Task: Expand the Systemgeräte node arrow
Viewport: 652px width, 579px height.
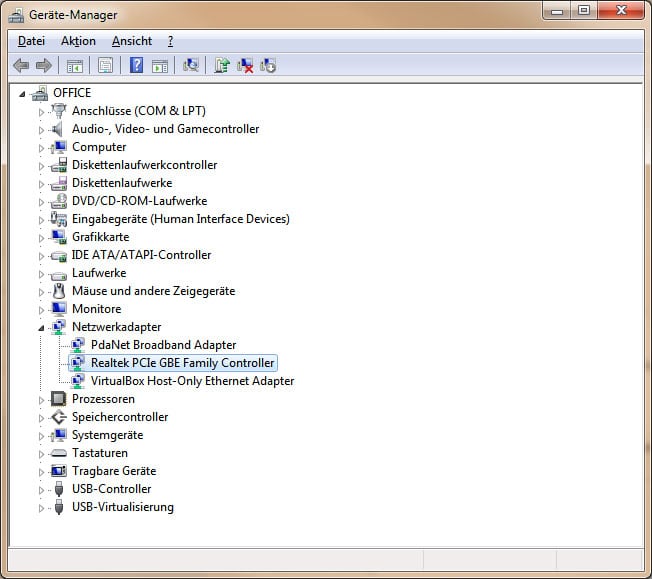Action: point(41,436)
